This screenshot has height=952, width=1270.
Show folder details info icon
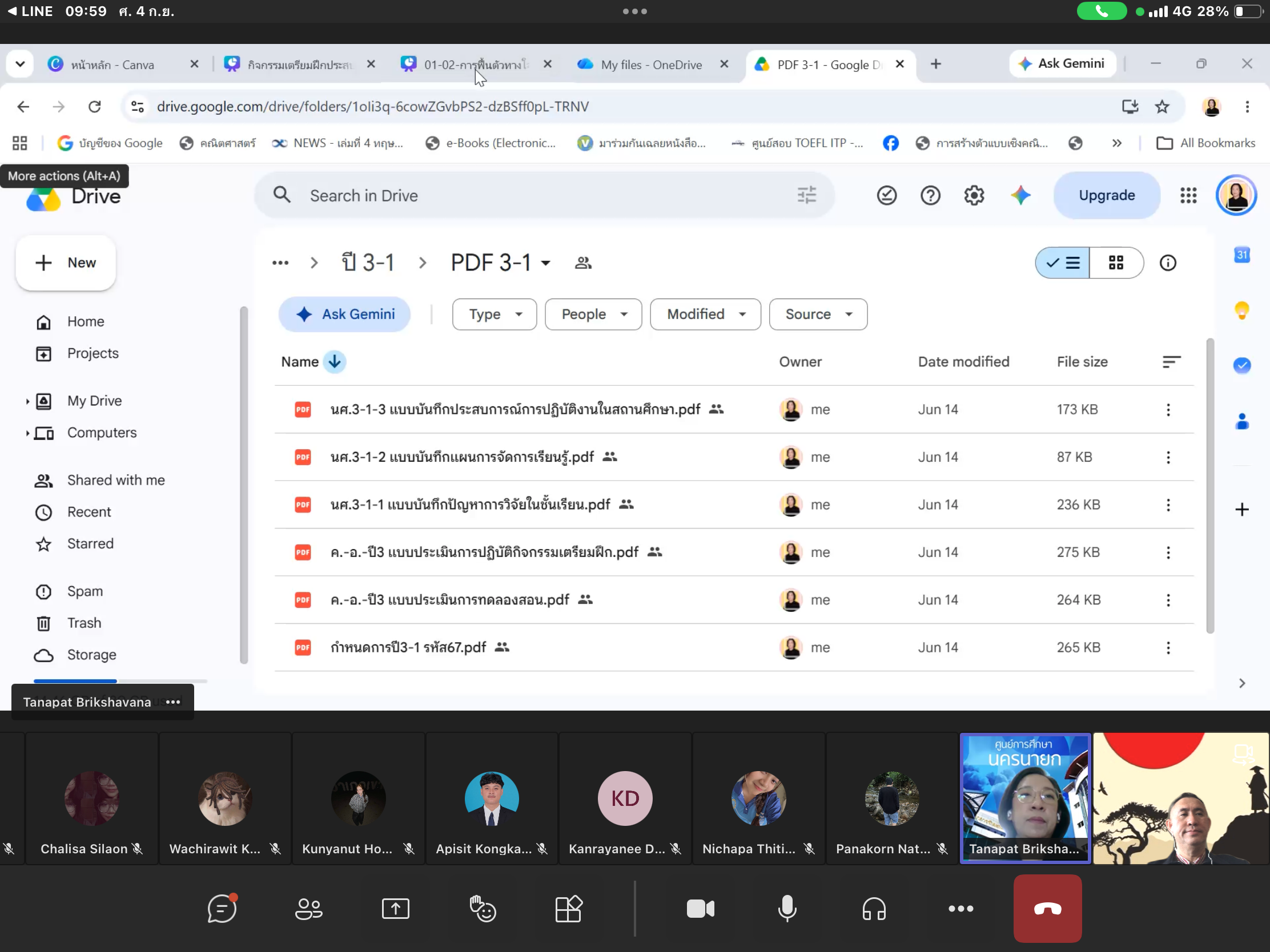pos(1168,263)
